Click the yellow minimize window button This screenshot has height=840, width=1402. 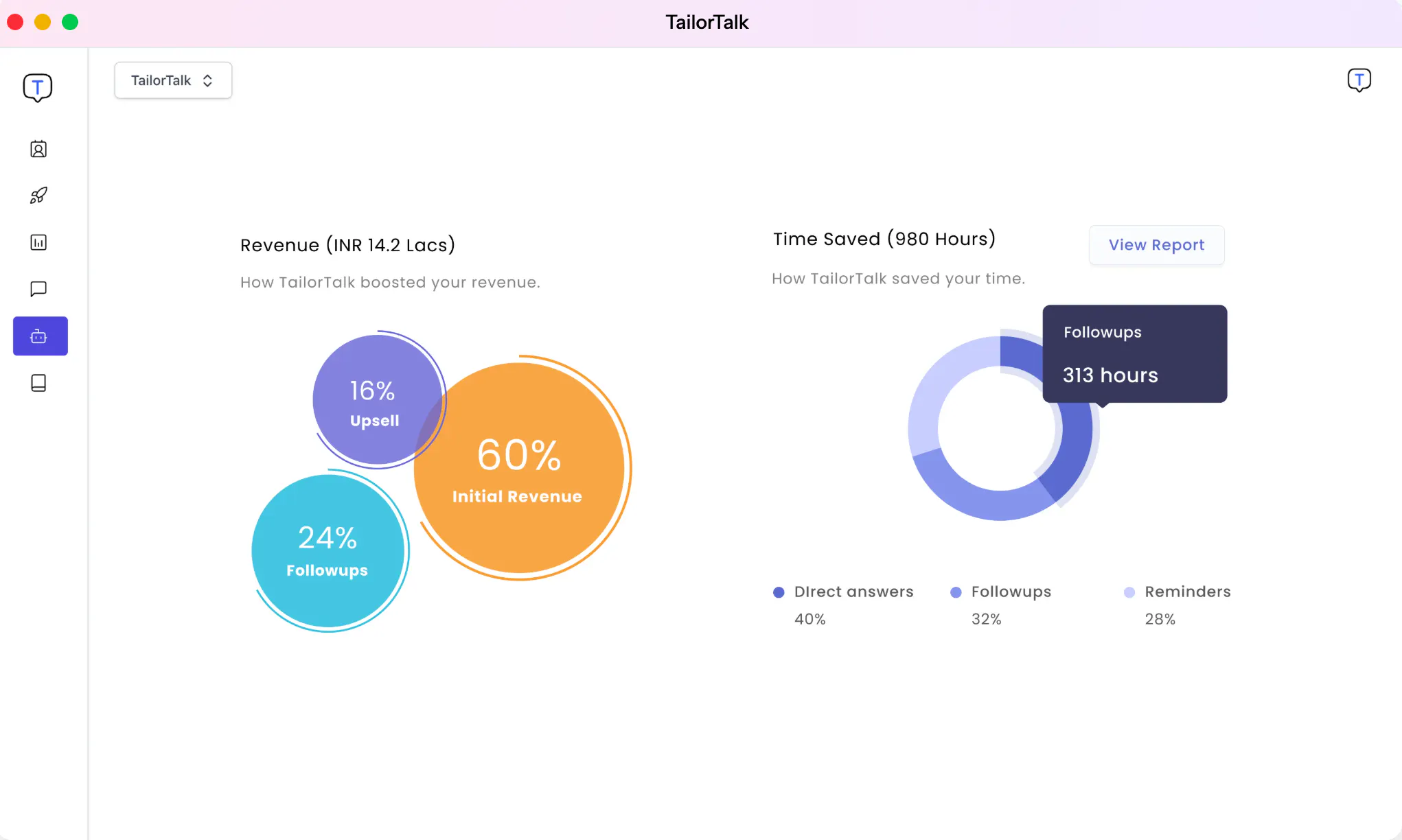(43, 22)
